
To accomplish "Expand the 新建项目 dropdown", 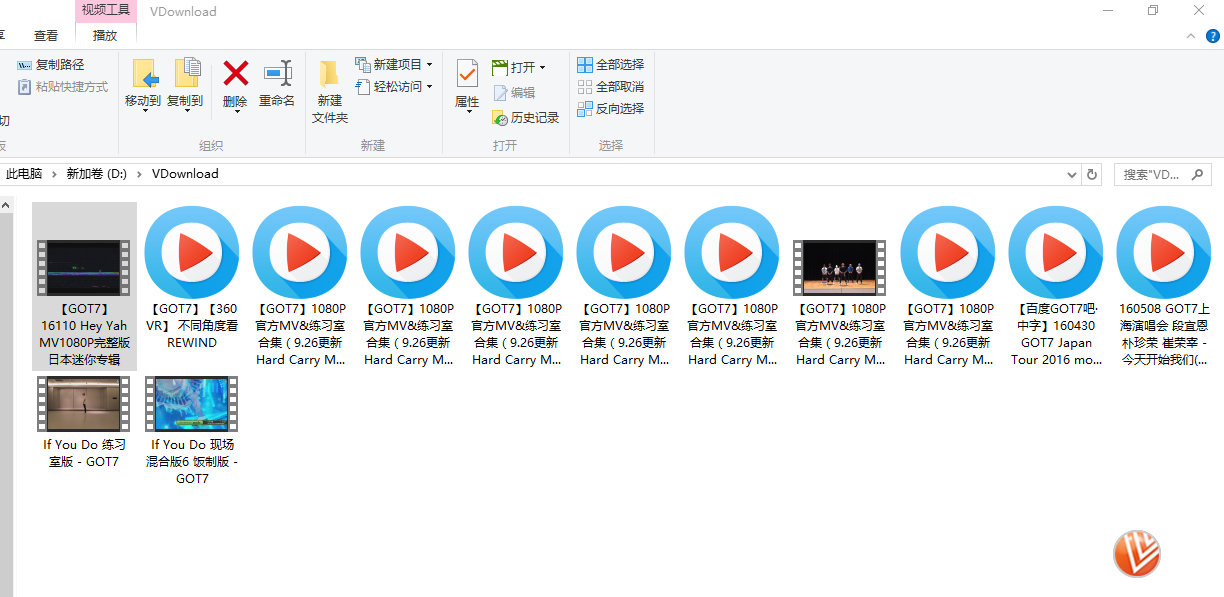I will [394, 64].
